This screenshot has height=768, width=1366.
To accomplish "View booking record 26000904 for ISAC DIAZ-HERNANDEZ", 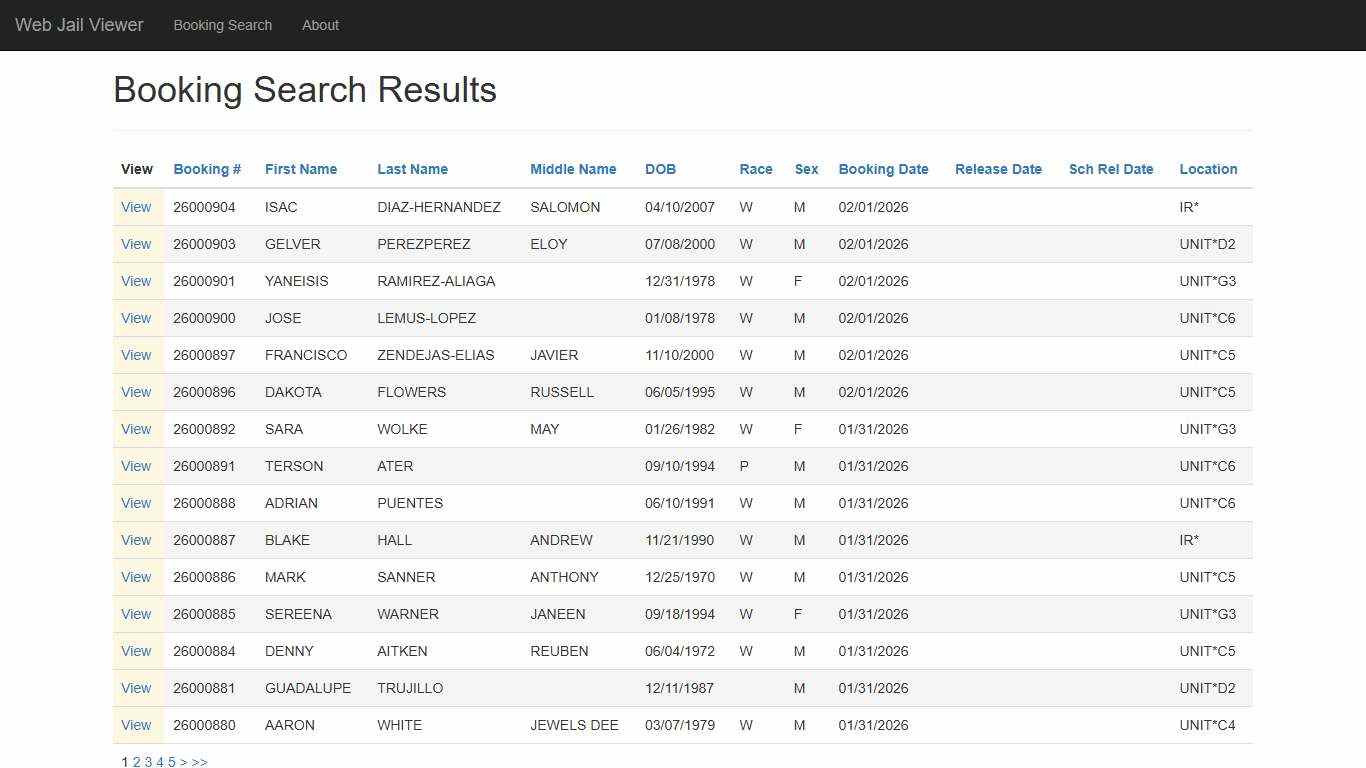I will coord(136,207).
